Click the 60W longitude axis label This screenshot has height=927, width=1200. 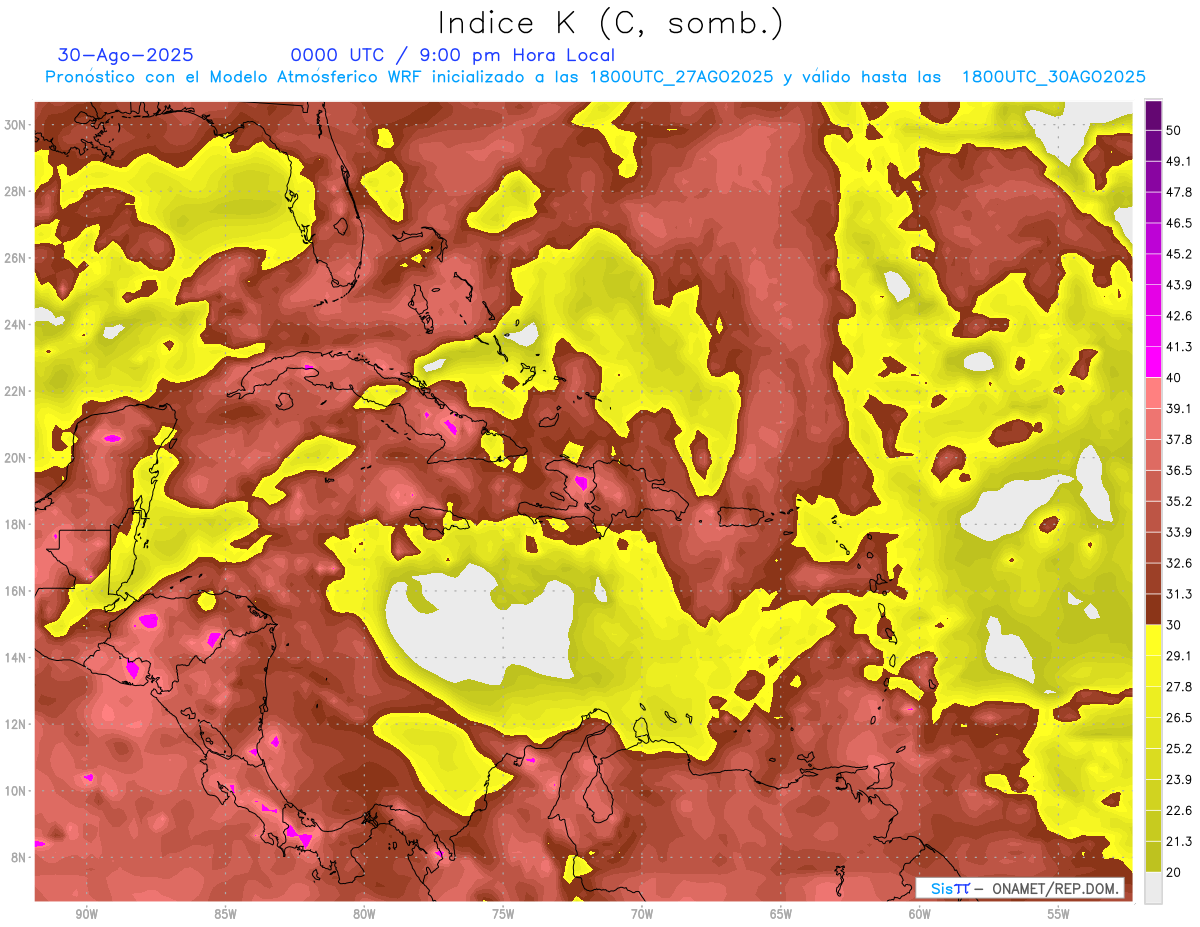pyautogui.click(x=920, y=914)
